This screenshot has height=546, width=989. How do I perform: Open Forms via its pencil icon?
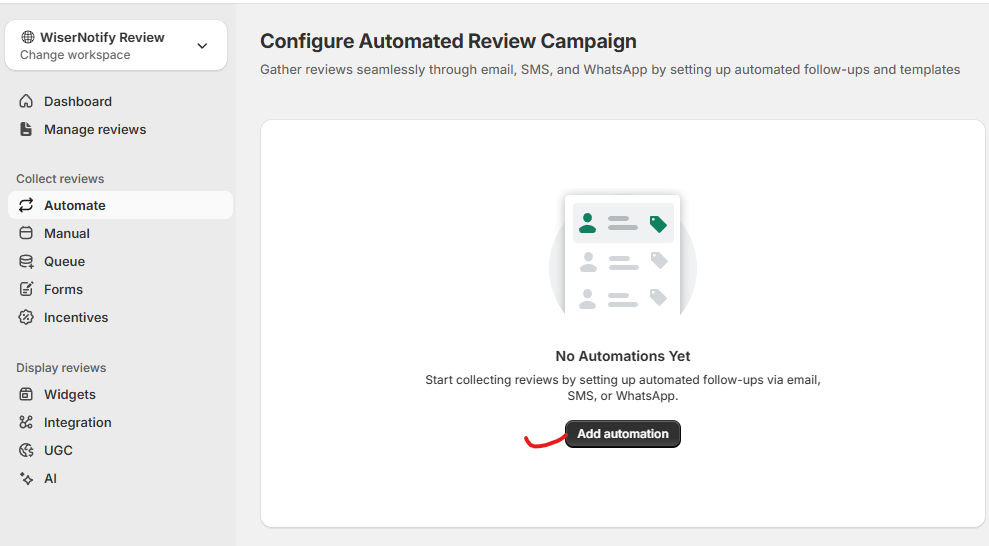[27, 289]
